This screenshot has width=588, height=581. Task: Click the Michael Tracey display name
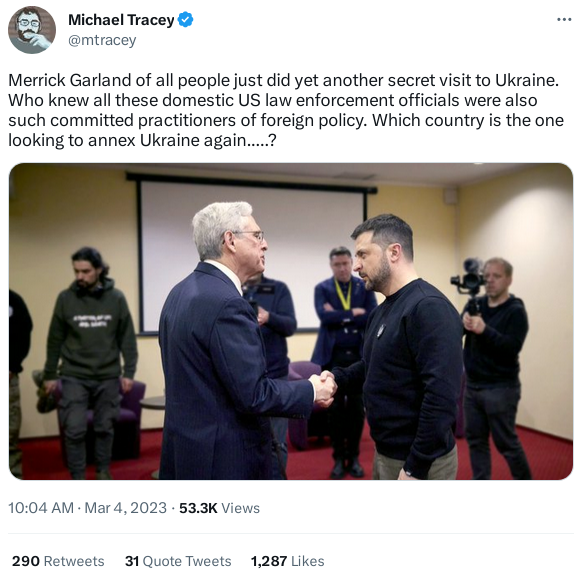[121, 20]
